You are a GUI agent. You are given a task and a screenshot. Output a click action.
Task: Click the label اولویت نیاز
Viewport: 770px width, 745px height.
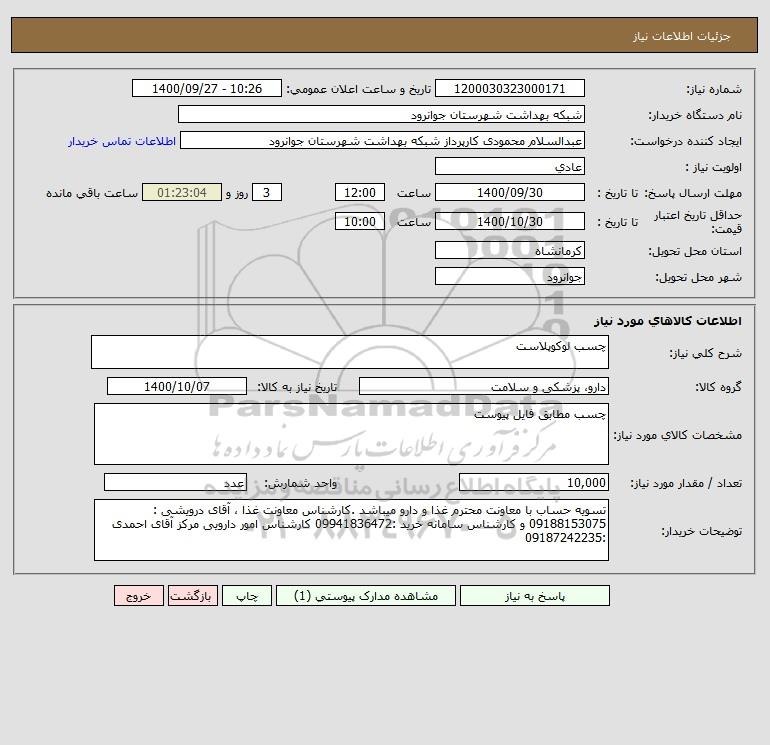(714, 167)
